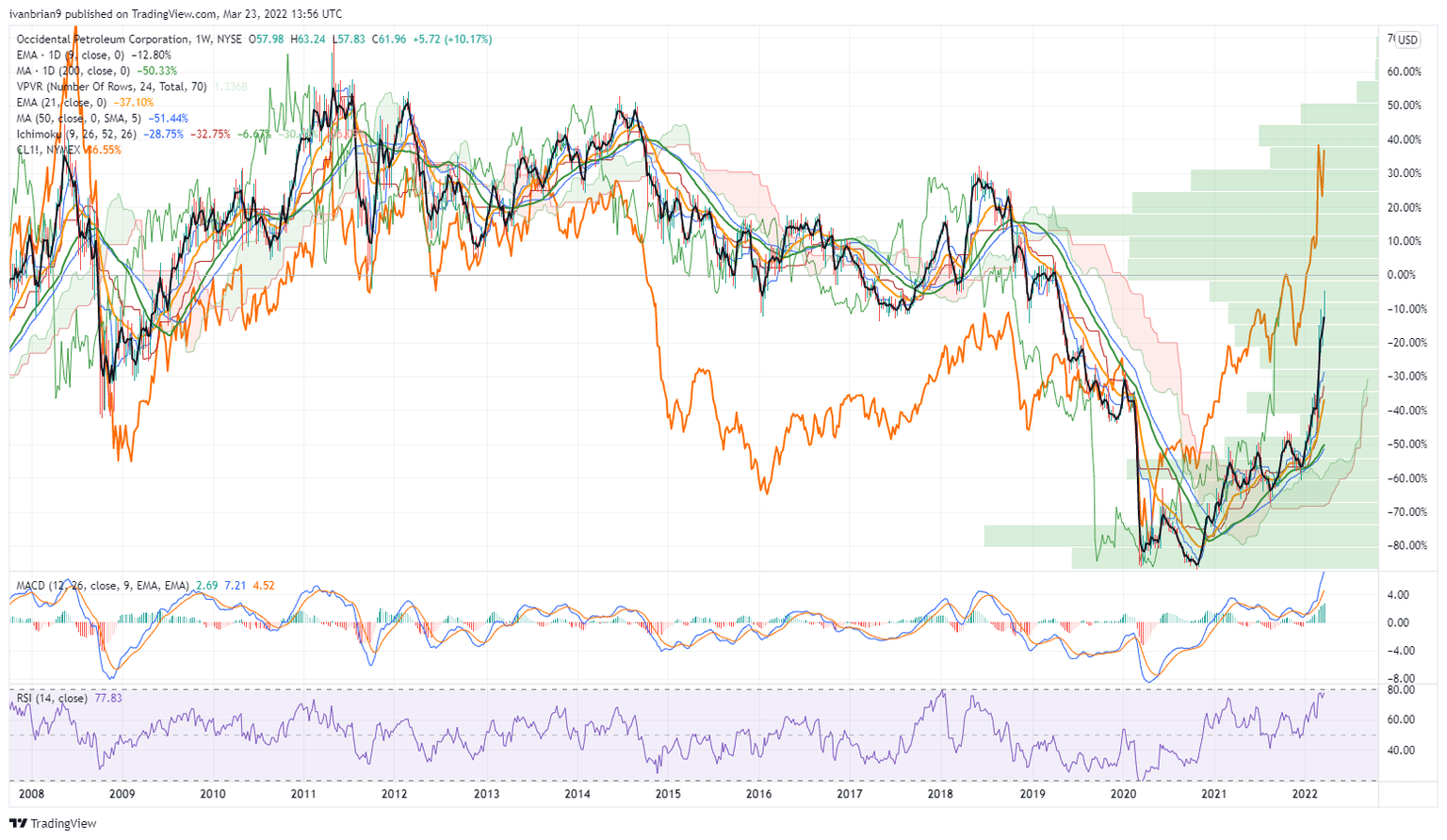Select the Ichimoku (9, 26, 52, 26) legend
This screenshot has width=1447, height=840.
(x=76, y=134)
